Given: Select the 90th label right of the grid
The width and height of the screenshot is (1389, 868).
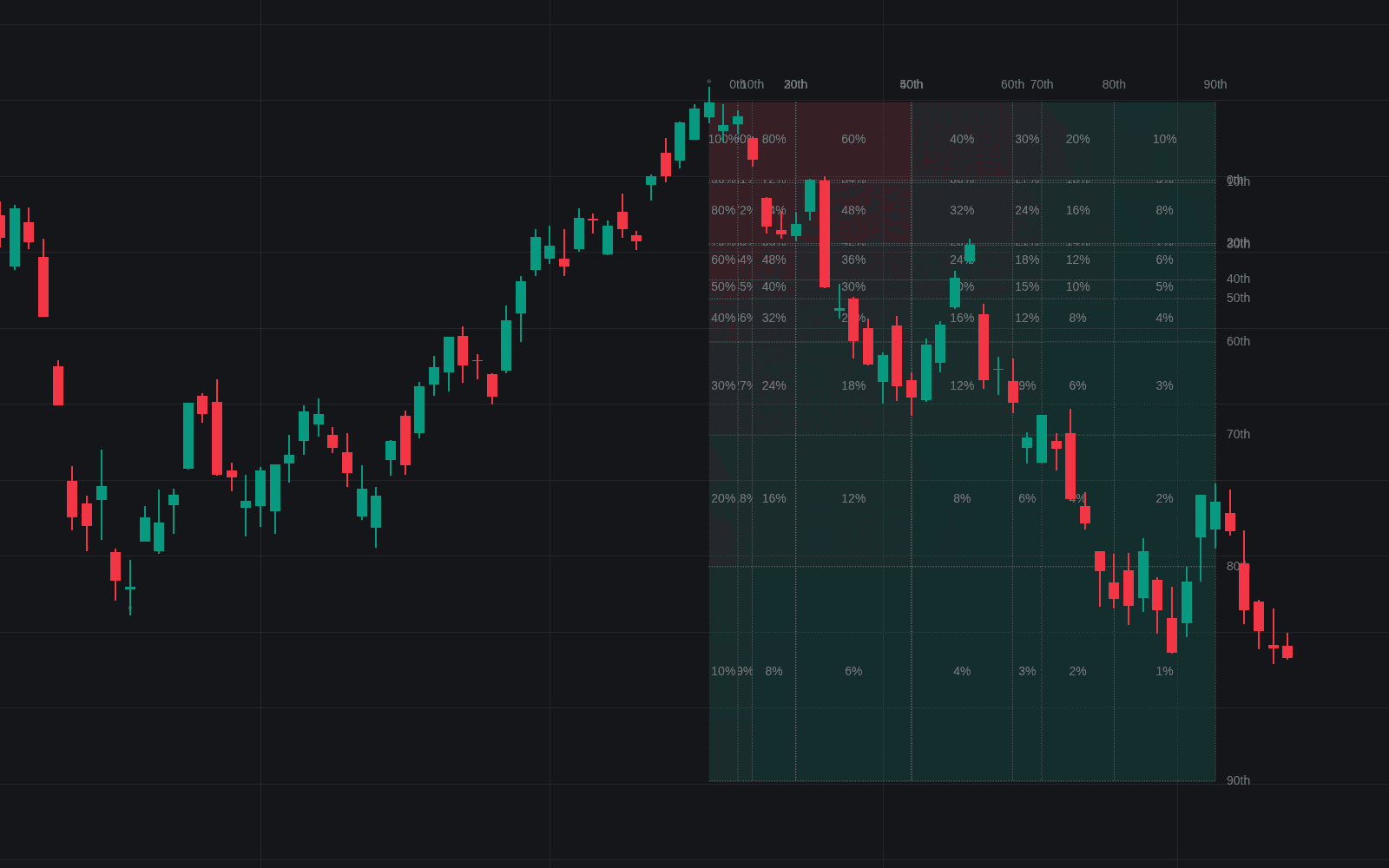Looking at the screenshot, I should tap(1238, 780).
